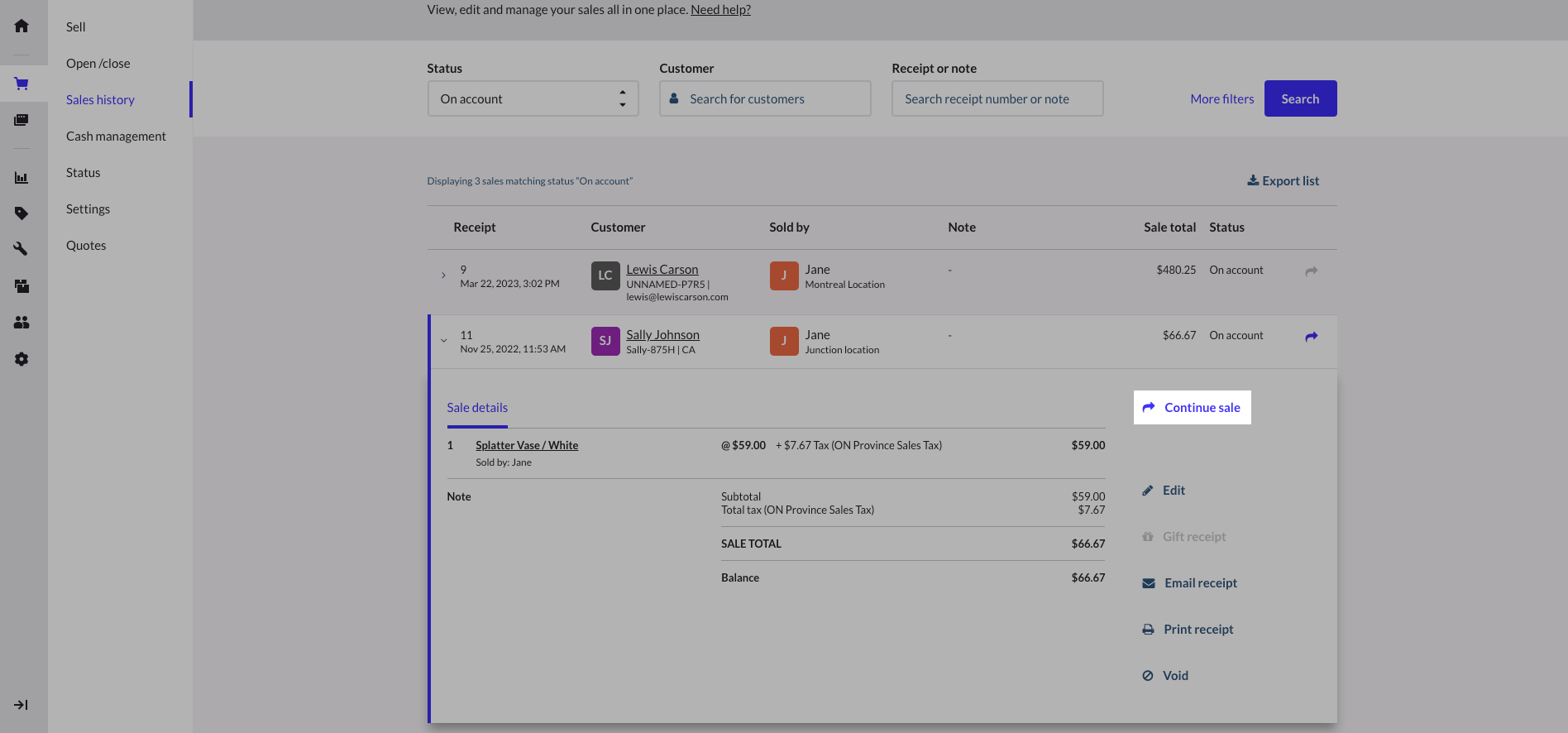
Task: Open the Setup gear icon
Action: (x=22, y=359)
